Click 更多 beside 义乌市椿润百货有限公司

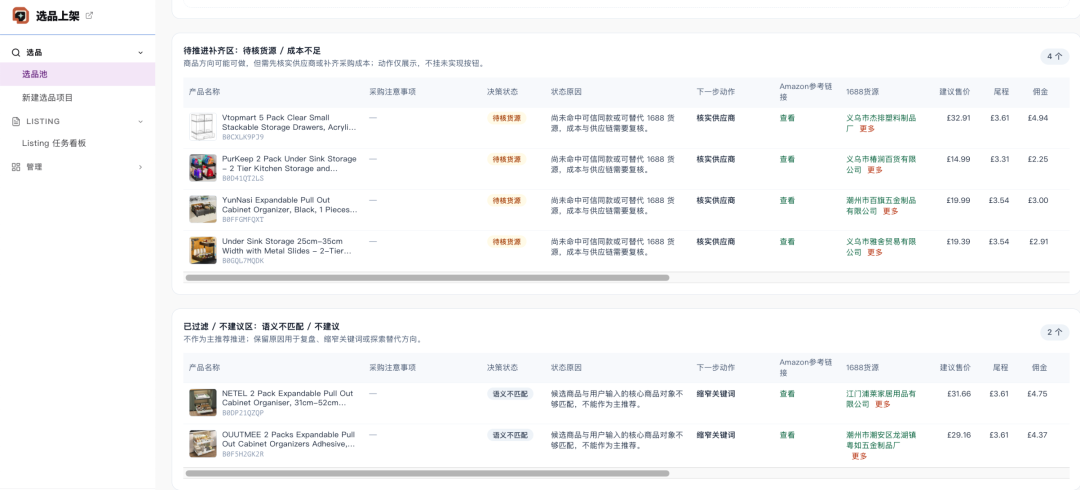pos(875,170)
